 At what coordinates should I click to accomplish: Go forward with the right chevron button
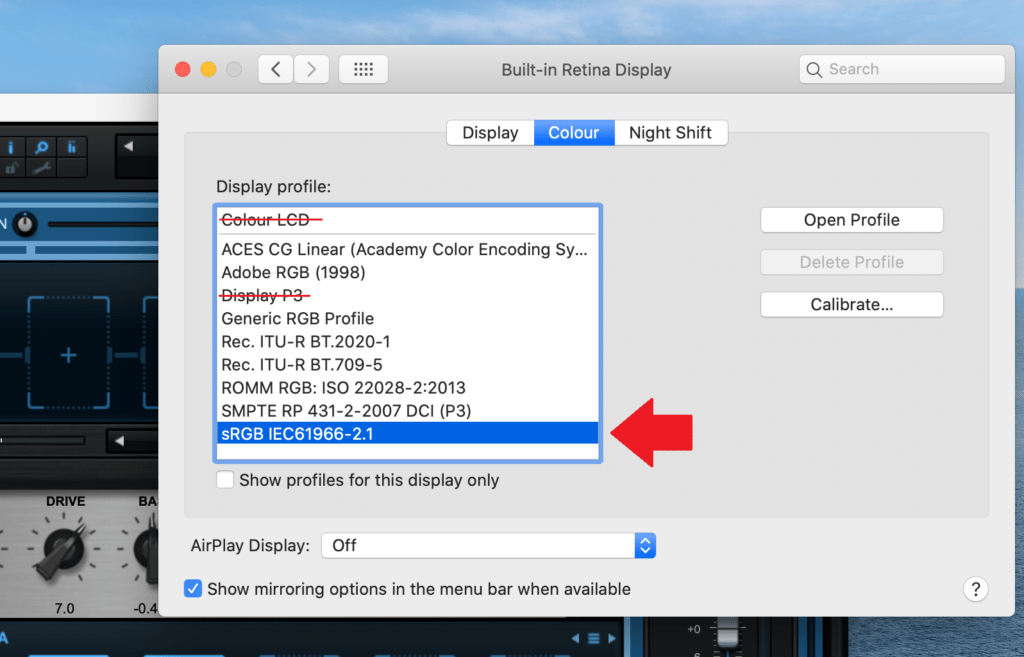coord(312,69)
